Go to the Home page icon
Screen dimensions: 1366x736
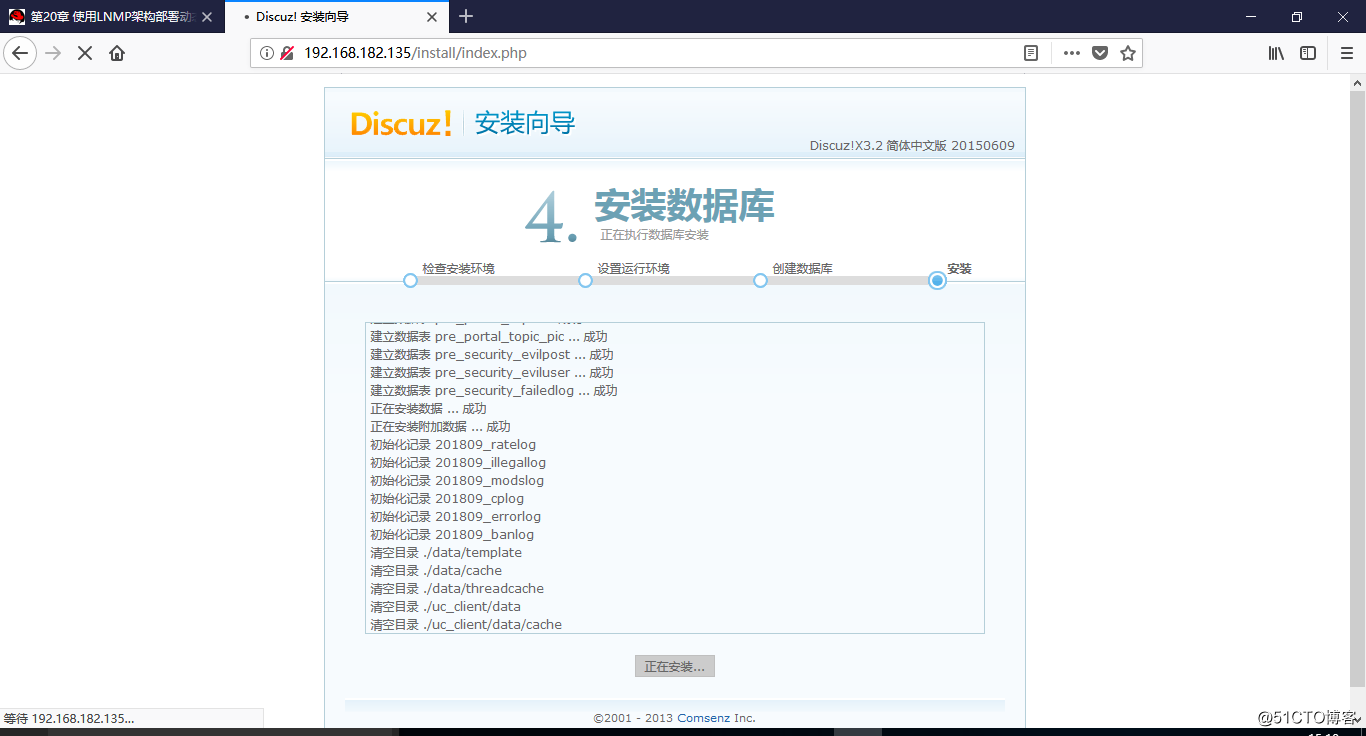click(117, 53)
